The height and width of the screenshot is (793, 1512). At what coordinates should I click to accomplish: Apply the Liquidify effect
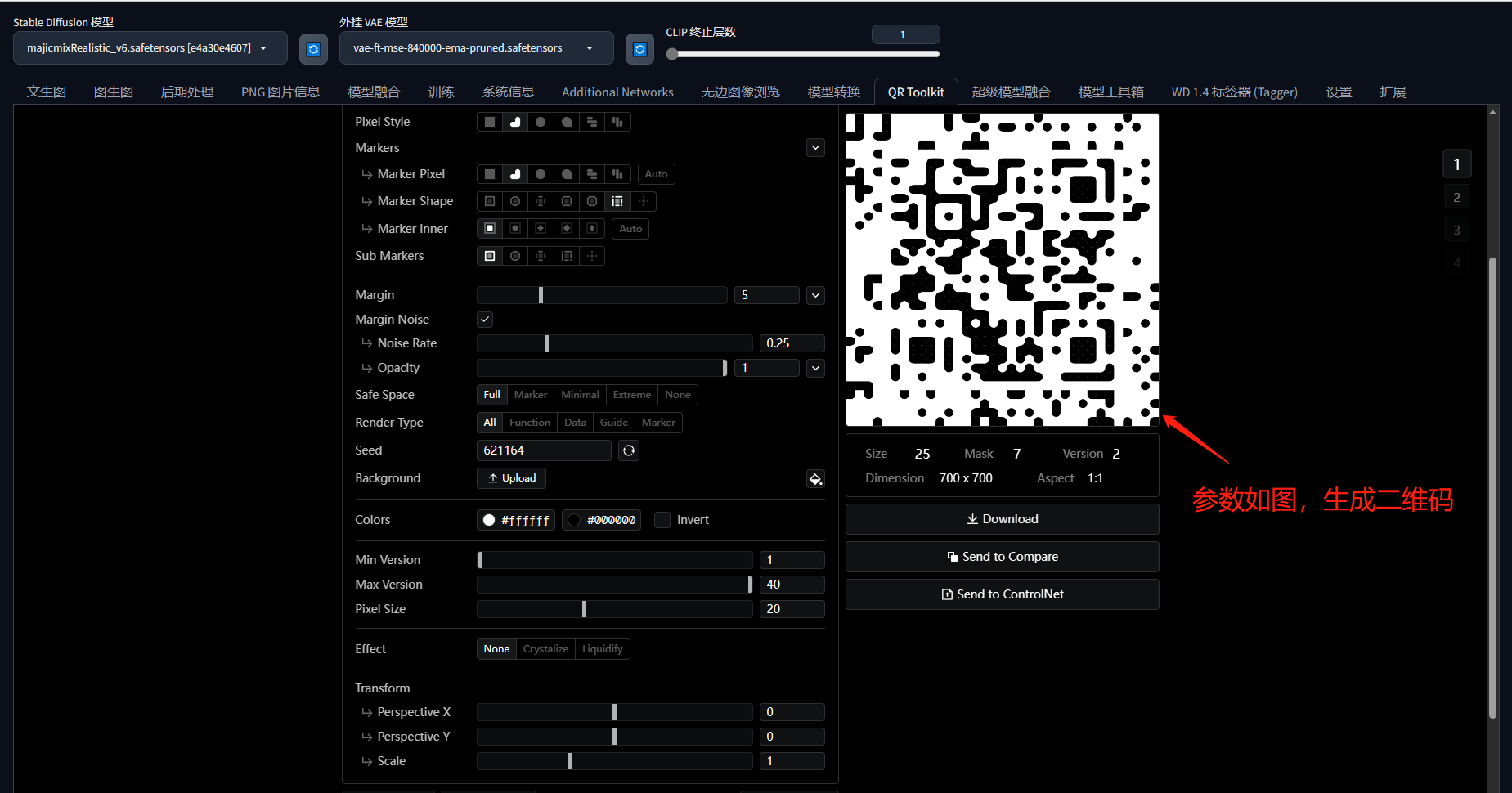603,649
